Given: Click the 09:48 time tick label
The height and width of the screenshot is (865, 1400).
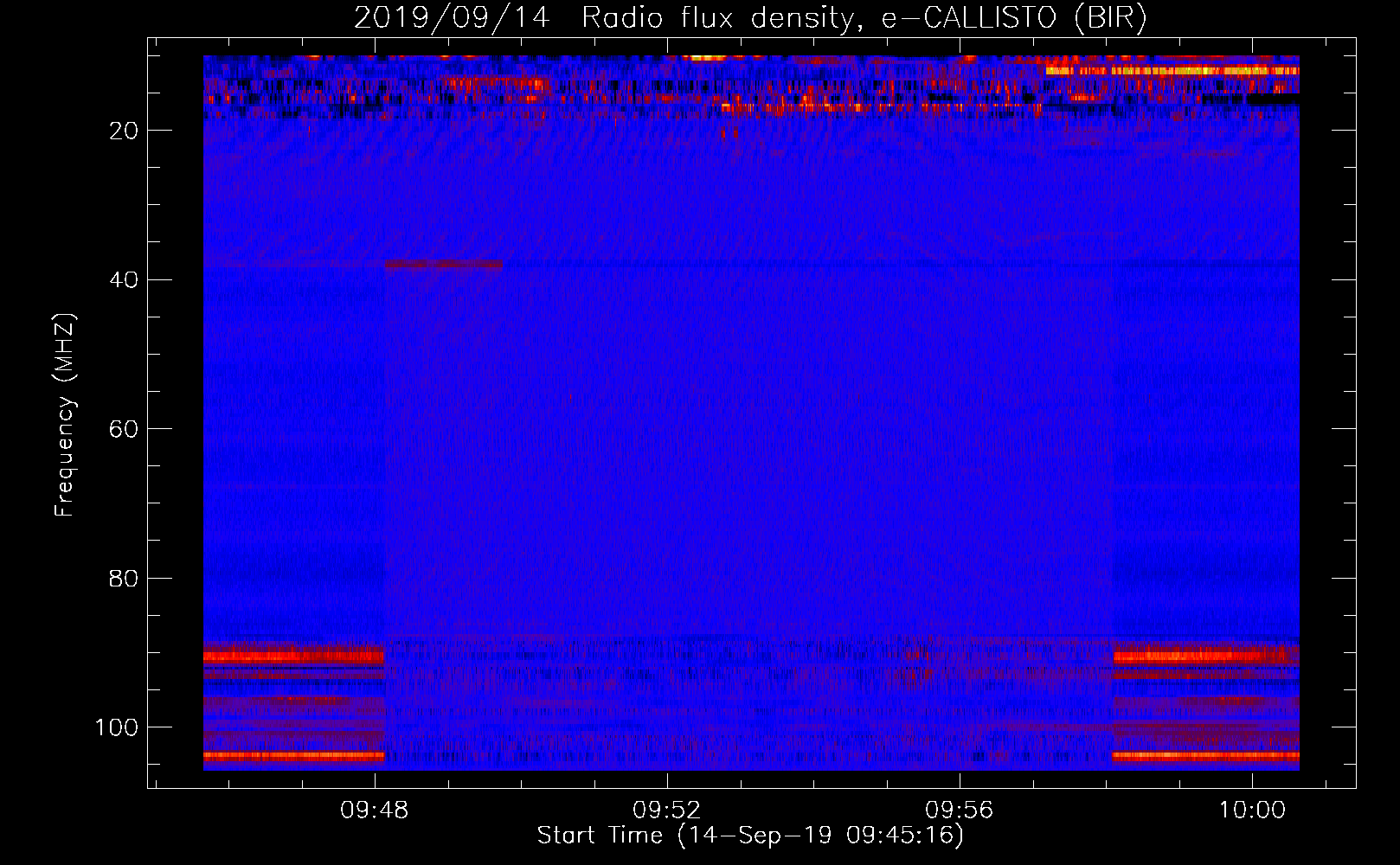Looking at the screenshot, I should pyautogui.click(x=375, y=811).
